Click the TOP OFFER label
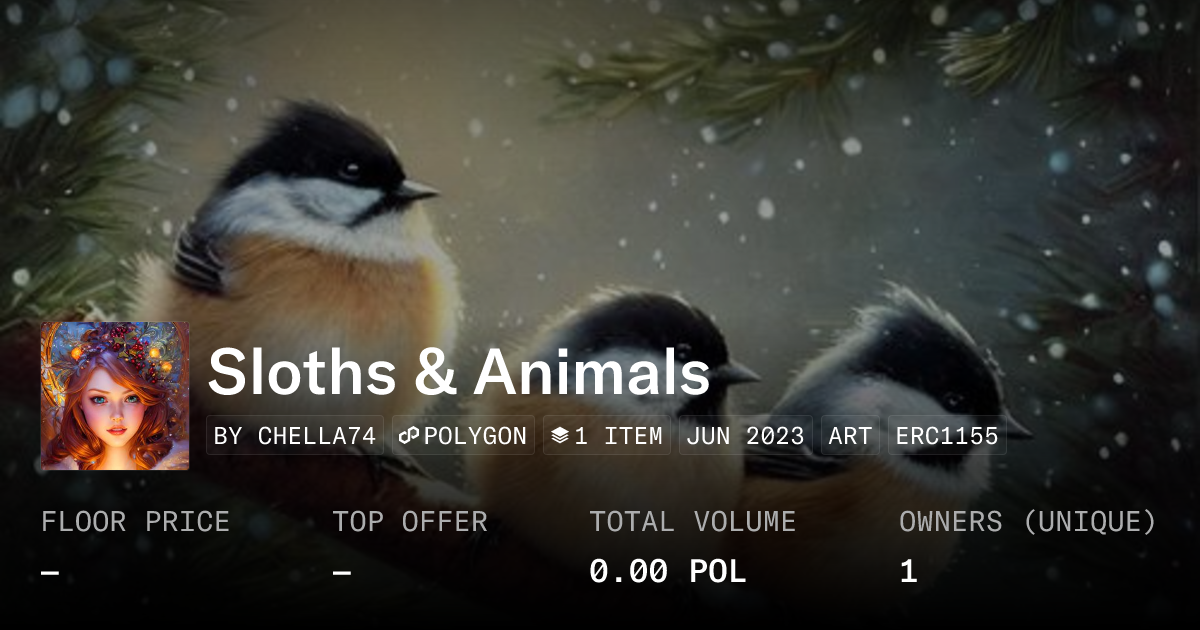 point(410,522)
